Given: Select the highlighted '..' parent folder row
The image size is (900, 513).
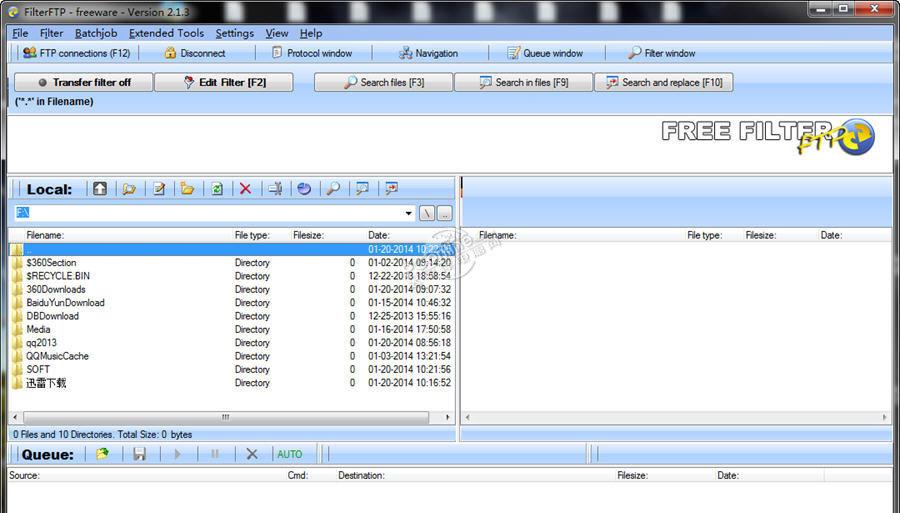Looking at the screenshot, I should 232,249.
